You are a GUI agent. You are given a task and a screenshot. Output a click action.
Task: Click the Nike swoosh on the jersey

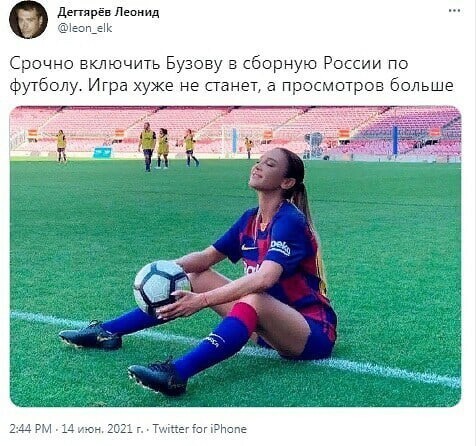[x=249, y=248]
